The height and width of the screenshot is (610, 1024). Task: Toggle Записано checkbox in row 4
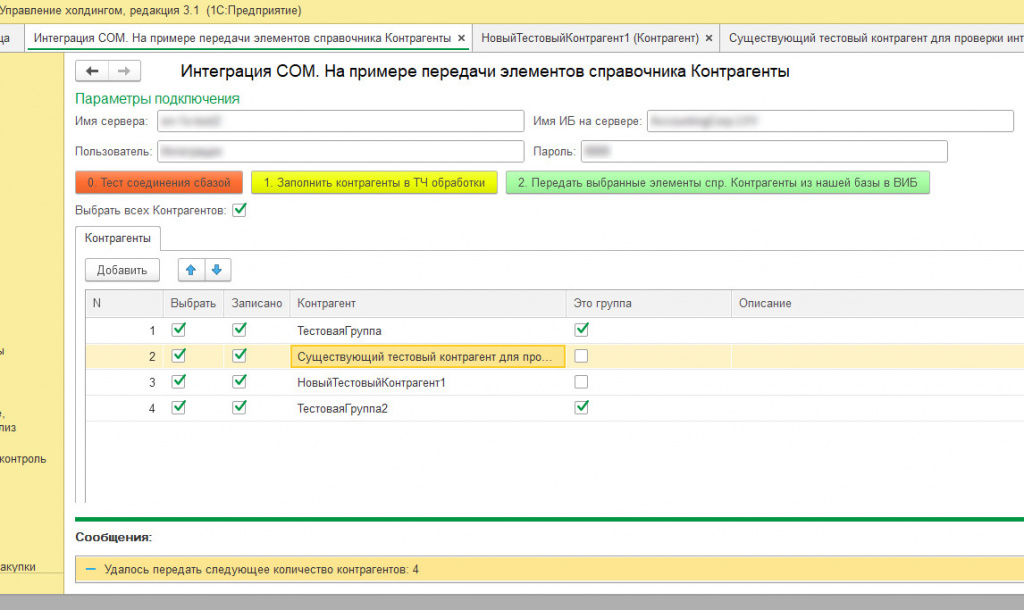240,408
